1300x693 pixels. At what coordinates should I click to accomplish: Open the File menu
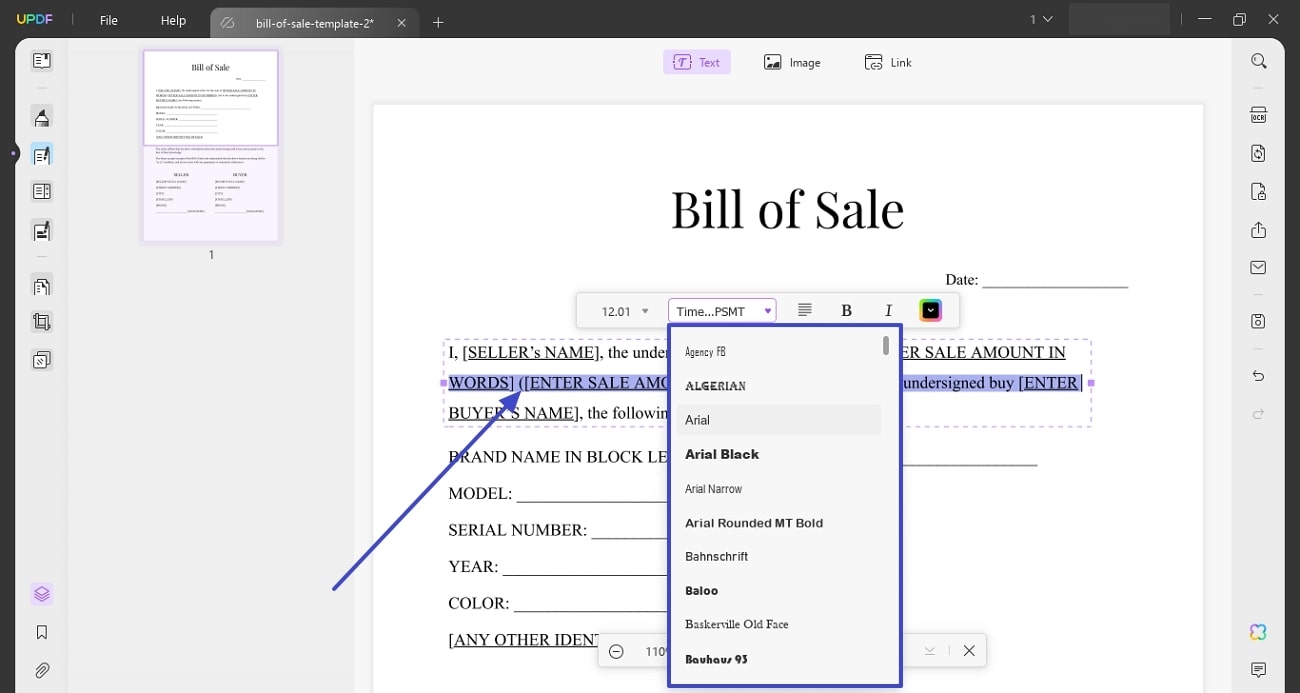click(108, 20)
